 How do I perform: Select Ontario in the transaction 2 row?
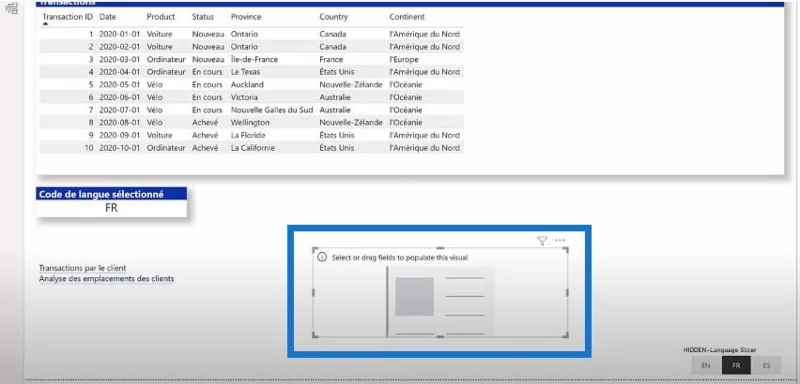click(244, 47)
